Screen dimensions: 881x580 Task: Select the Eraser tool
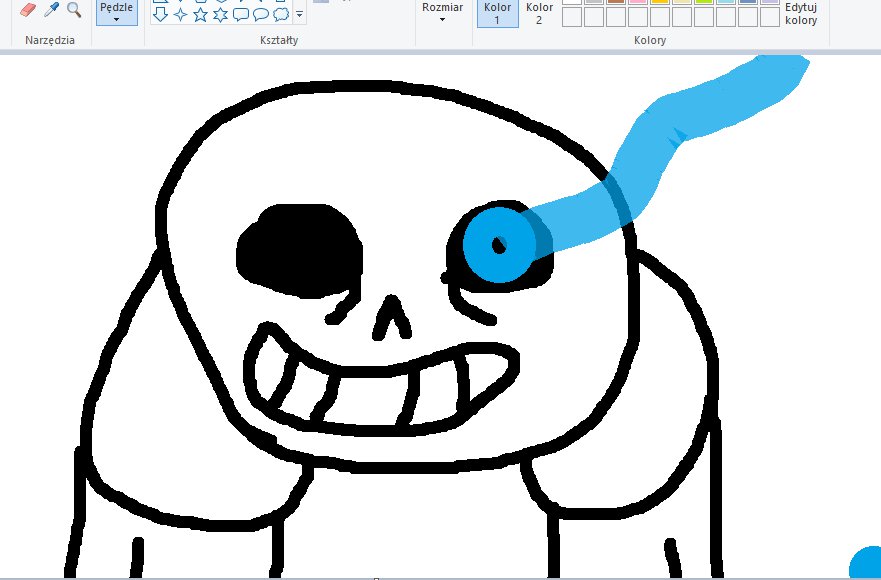(28, 10)
